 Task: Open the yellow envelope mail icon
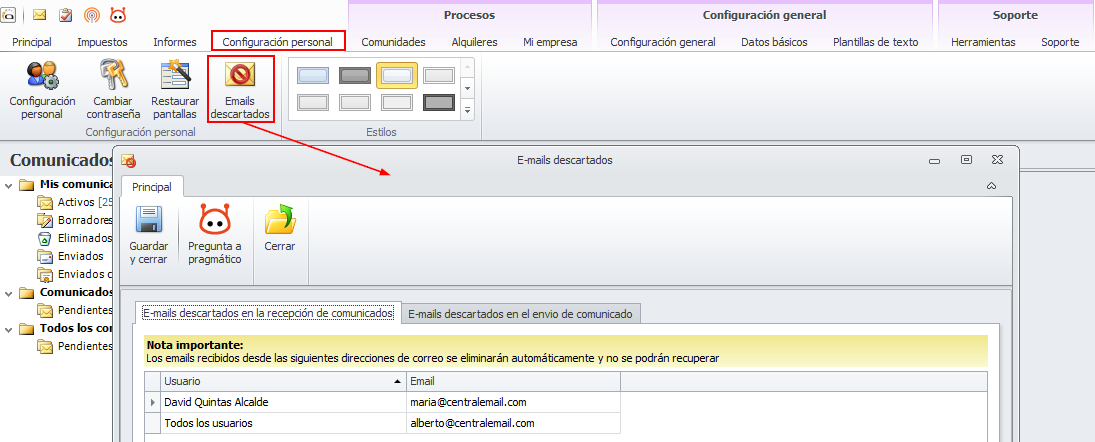pos(40,14)
